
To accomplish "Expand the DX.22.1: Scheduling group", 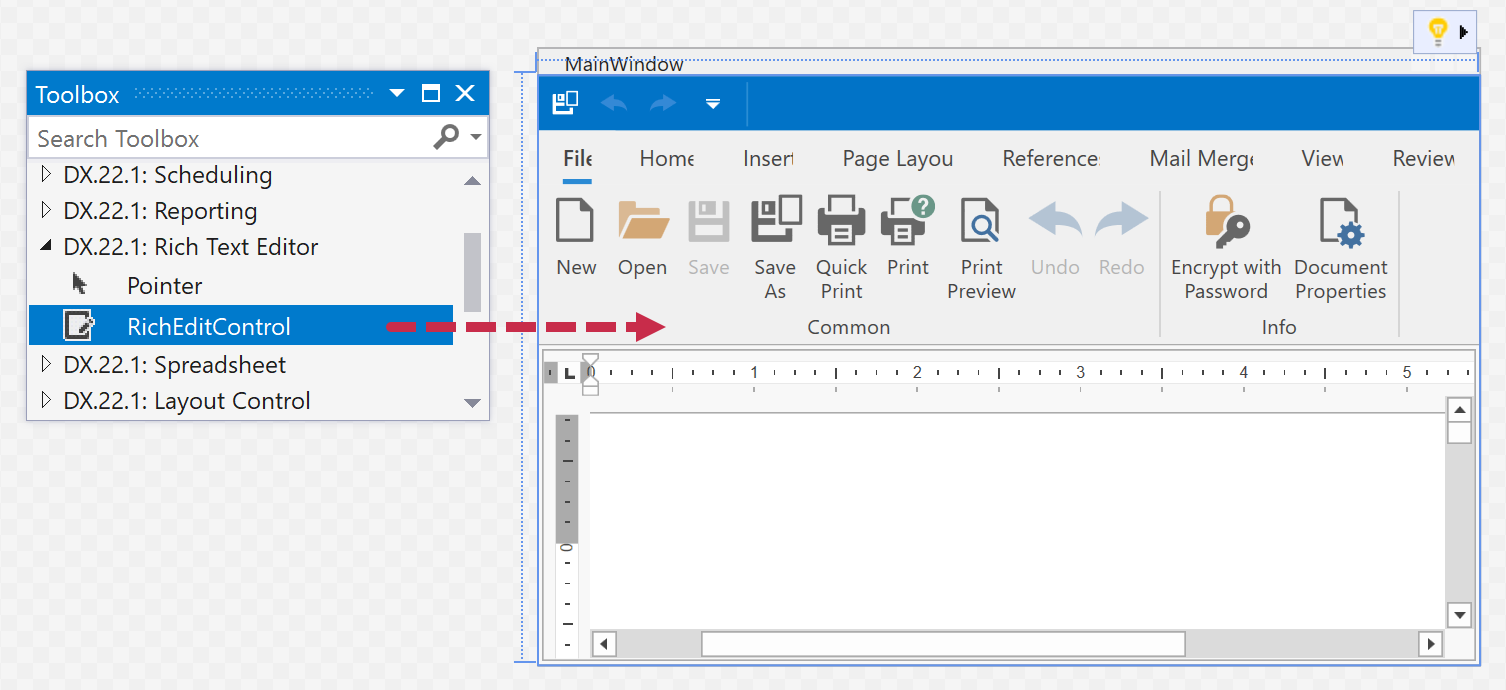I will [45, 175].
